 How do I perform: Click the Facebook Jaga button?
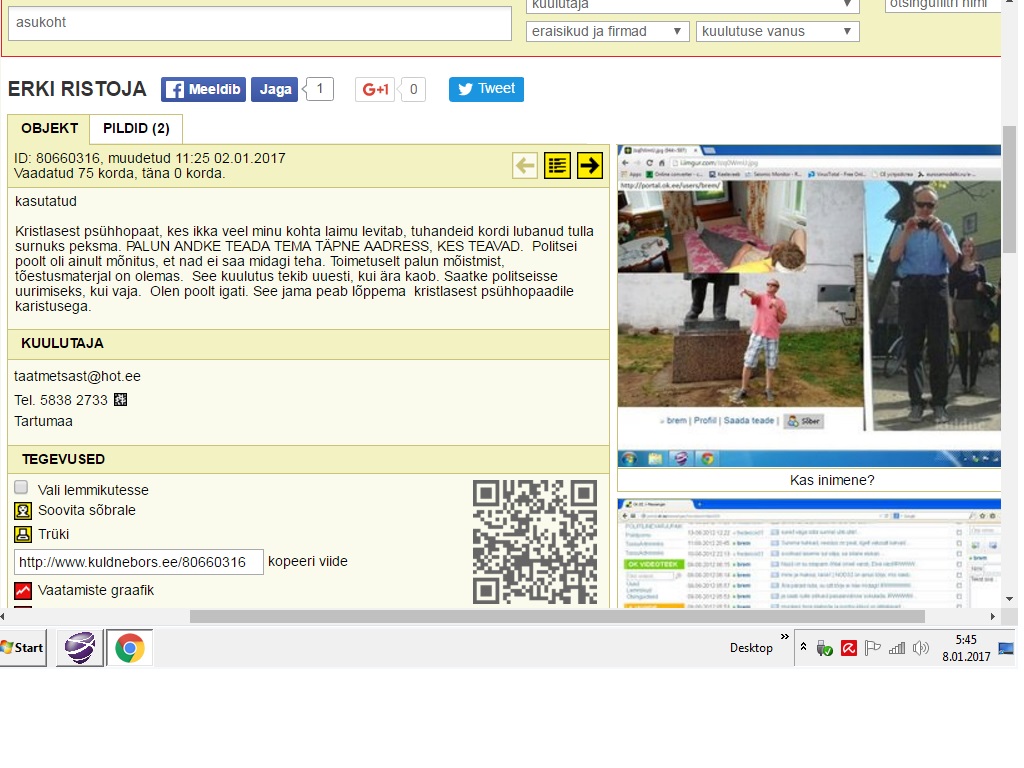pyautogui.click(x=275, y=89)
